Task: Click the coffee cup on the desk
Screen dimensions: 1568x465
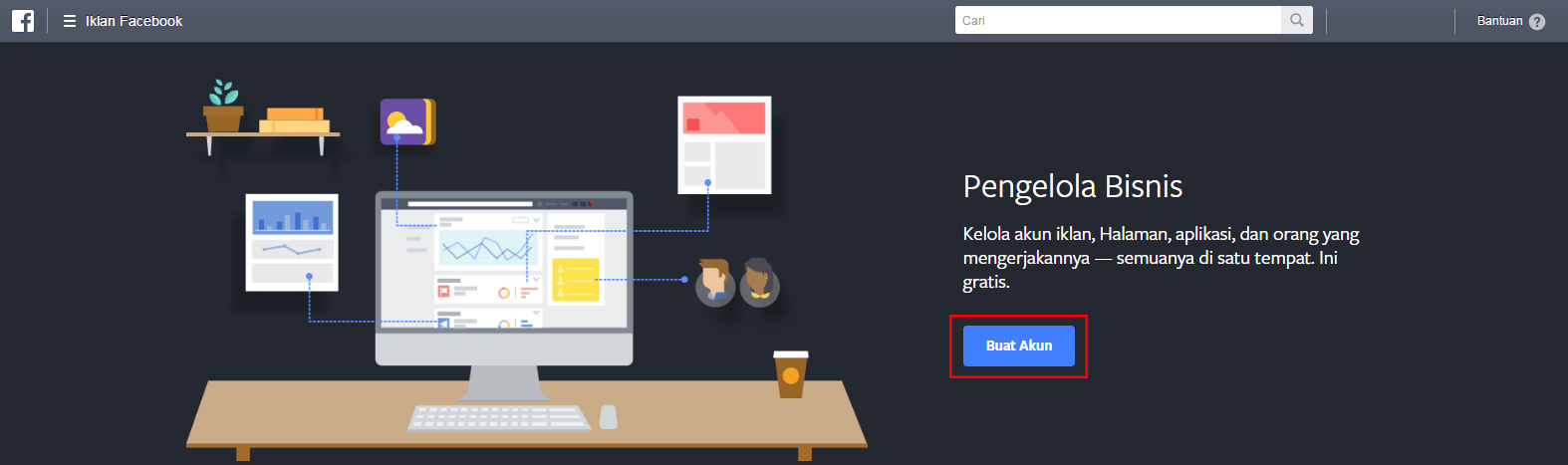Action: pos(790,374)
